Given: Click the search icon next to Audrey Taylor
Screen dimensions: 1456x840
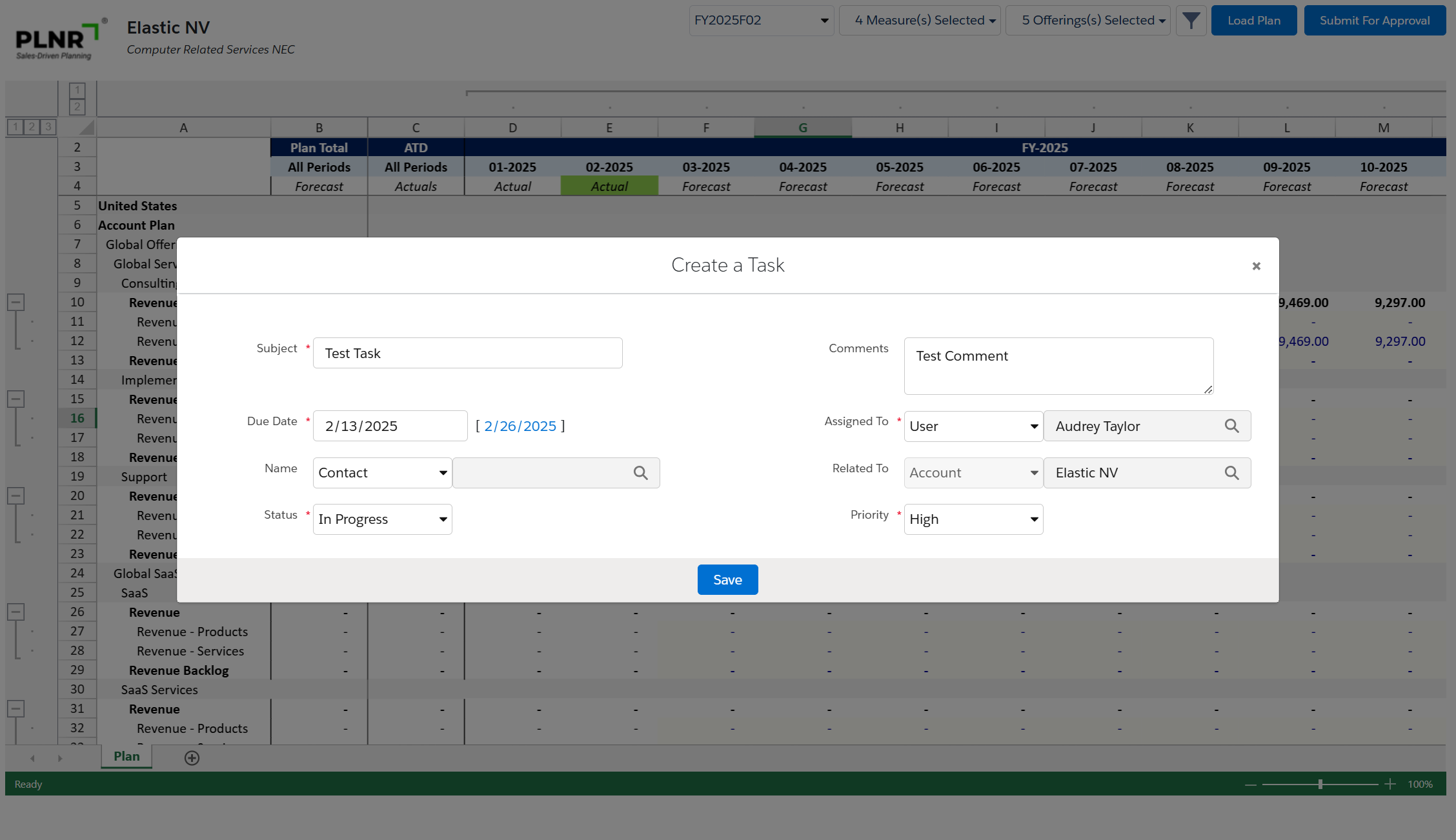Looking at the screenshot, I should click(x=1231, y=426).
